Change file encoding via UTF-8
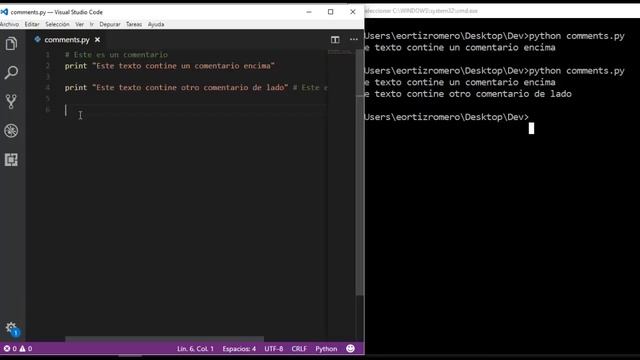The image size is (640, 360). 273,349
